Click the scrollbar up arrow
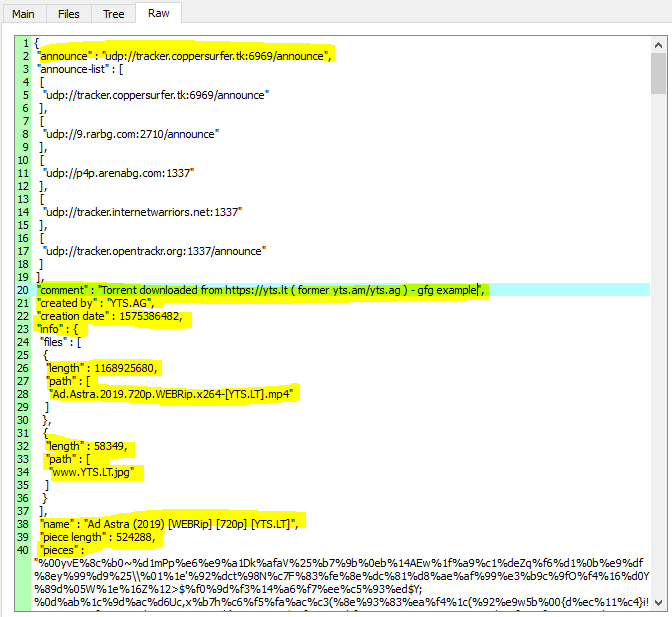672x617 pixels. point(658,45)
